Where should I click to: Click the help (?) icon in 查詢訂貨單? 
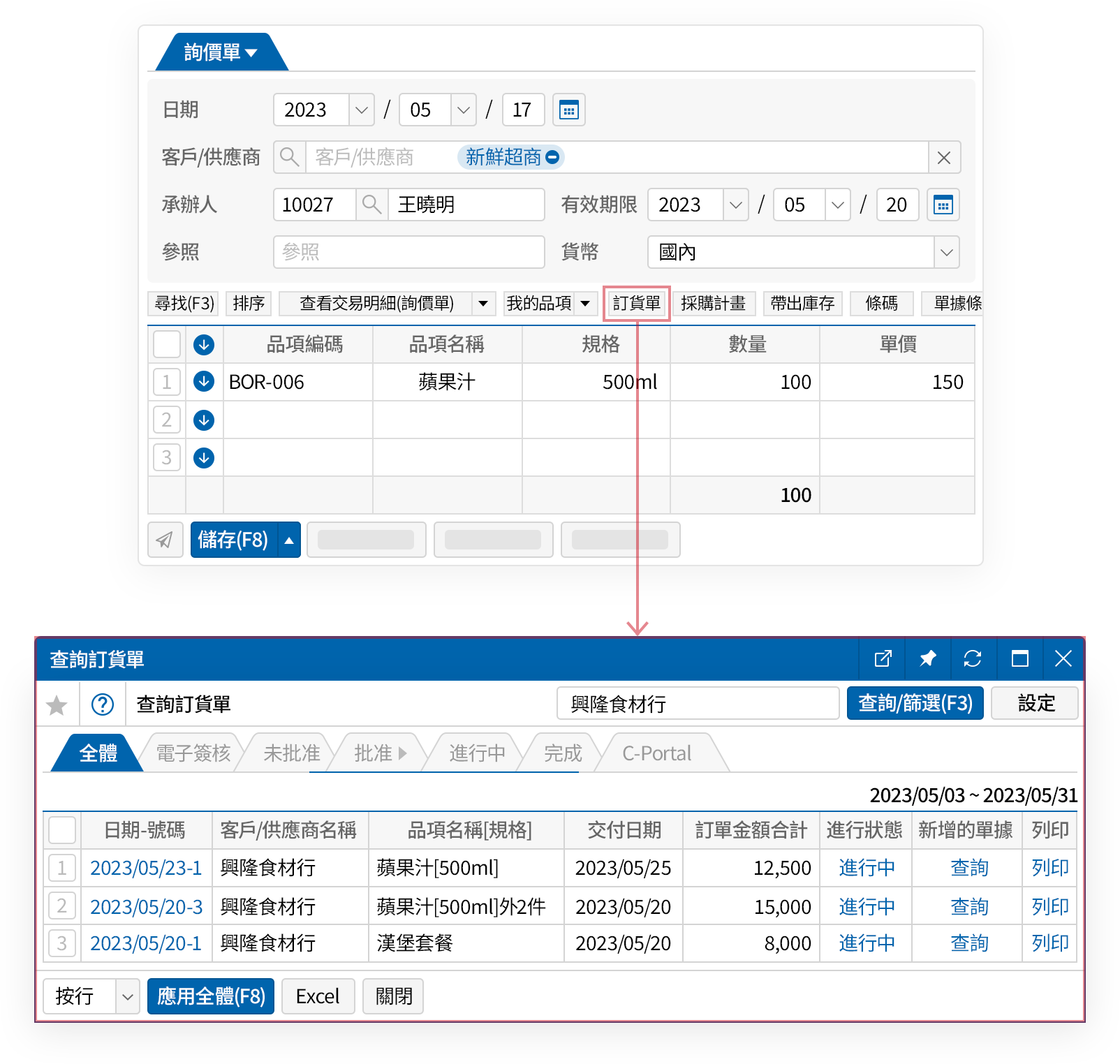click(x=103, y=704)
